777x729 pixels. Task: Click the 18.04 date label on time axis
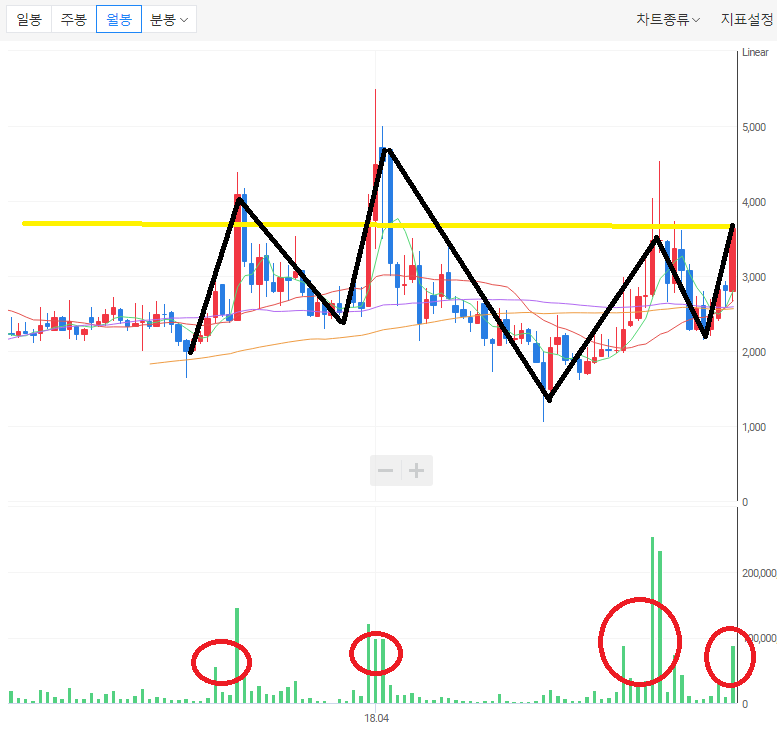pos(377,718)
